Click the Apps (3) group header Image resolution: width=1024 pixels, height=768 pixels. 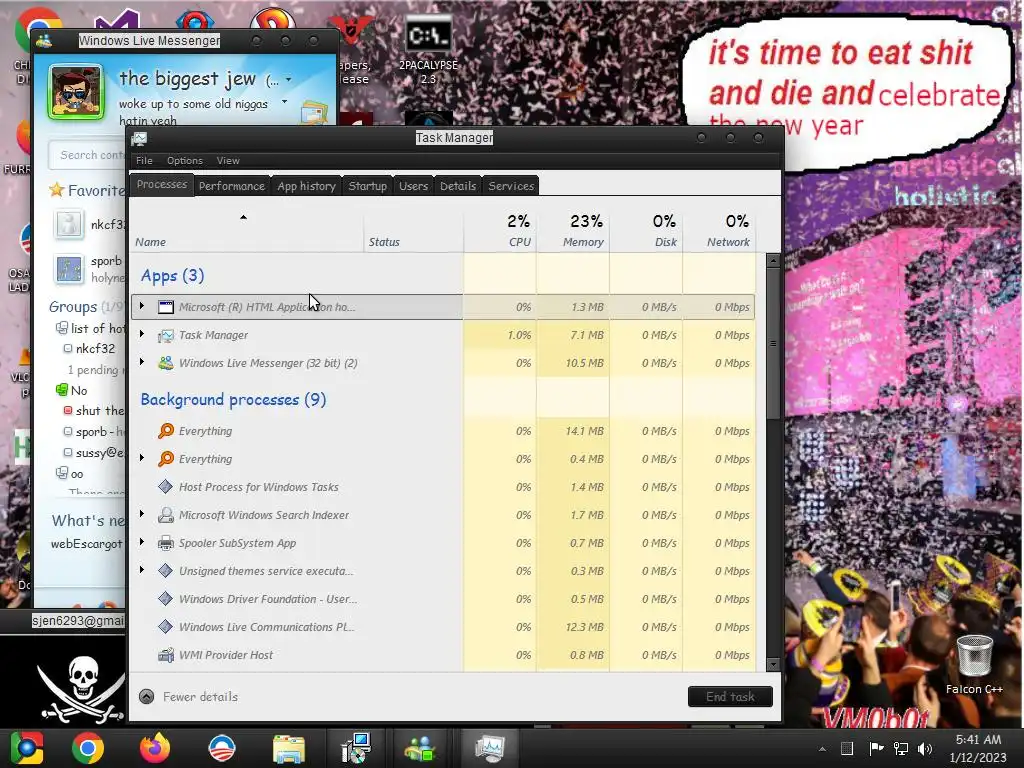point(172,276)
